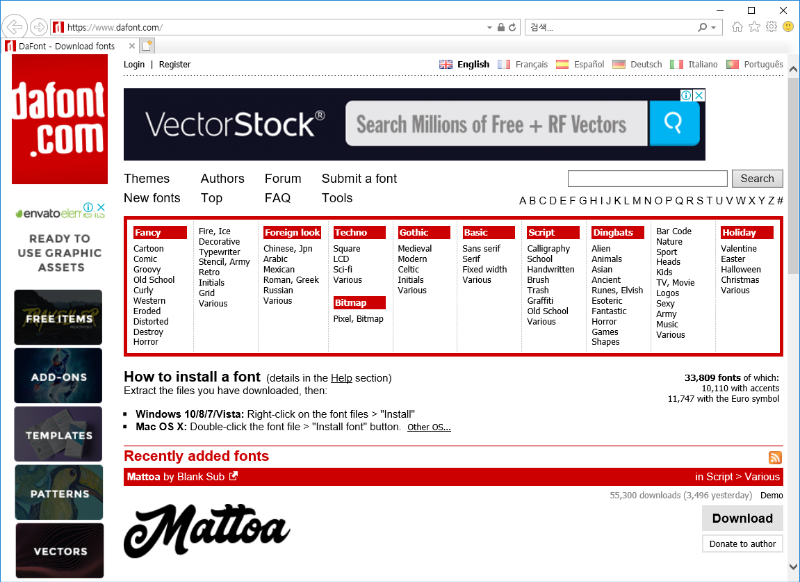
Task: Click the Mattoa font preview image
Action: pyautogui.click(x=207, y=530)
